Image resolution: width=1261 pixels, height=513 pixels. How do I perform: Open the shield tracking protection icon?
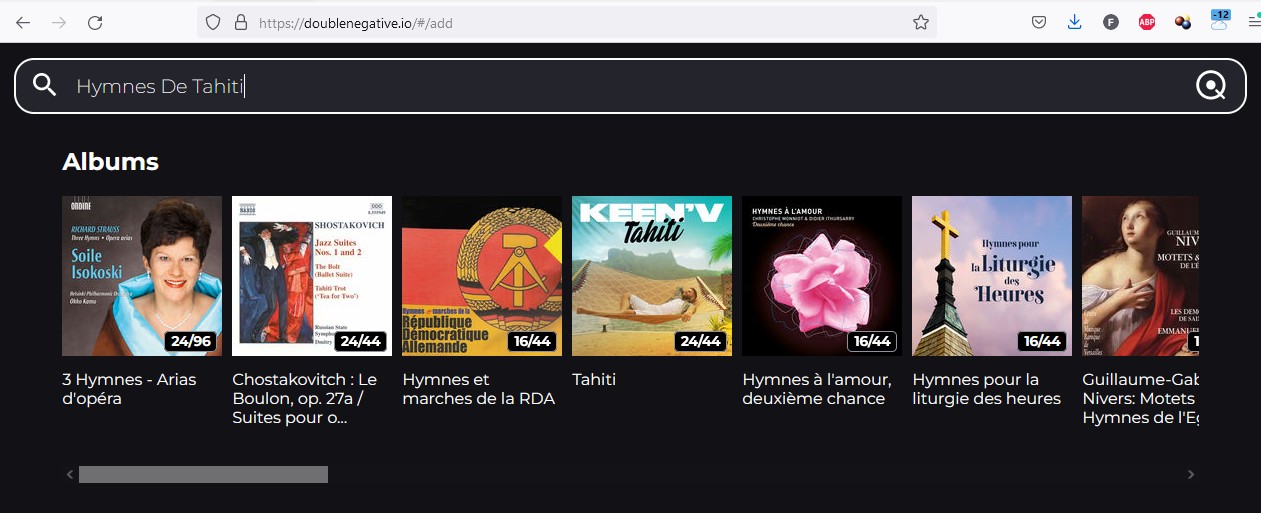[212, 22]
